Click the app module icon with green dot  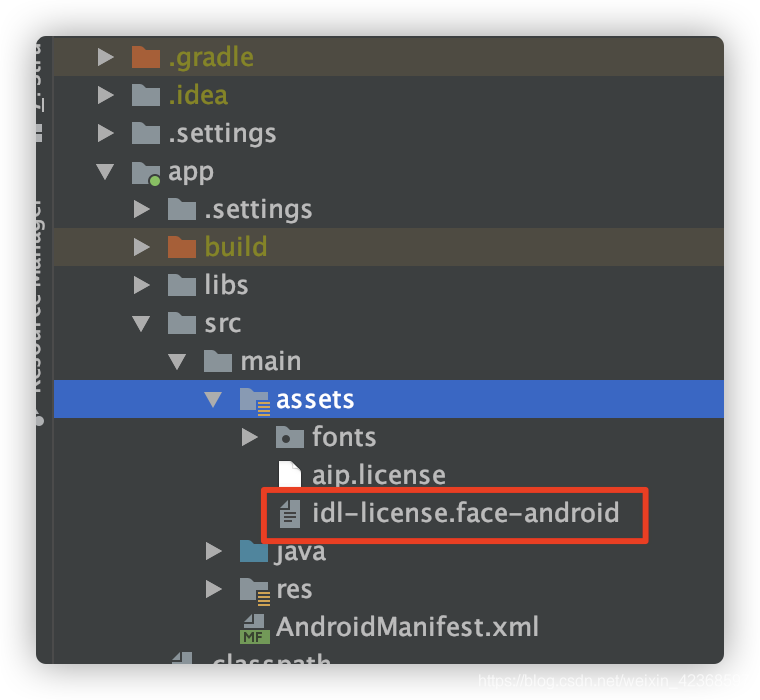(146, 173)
